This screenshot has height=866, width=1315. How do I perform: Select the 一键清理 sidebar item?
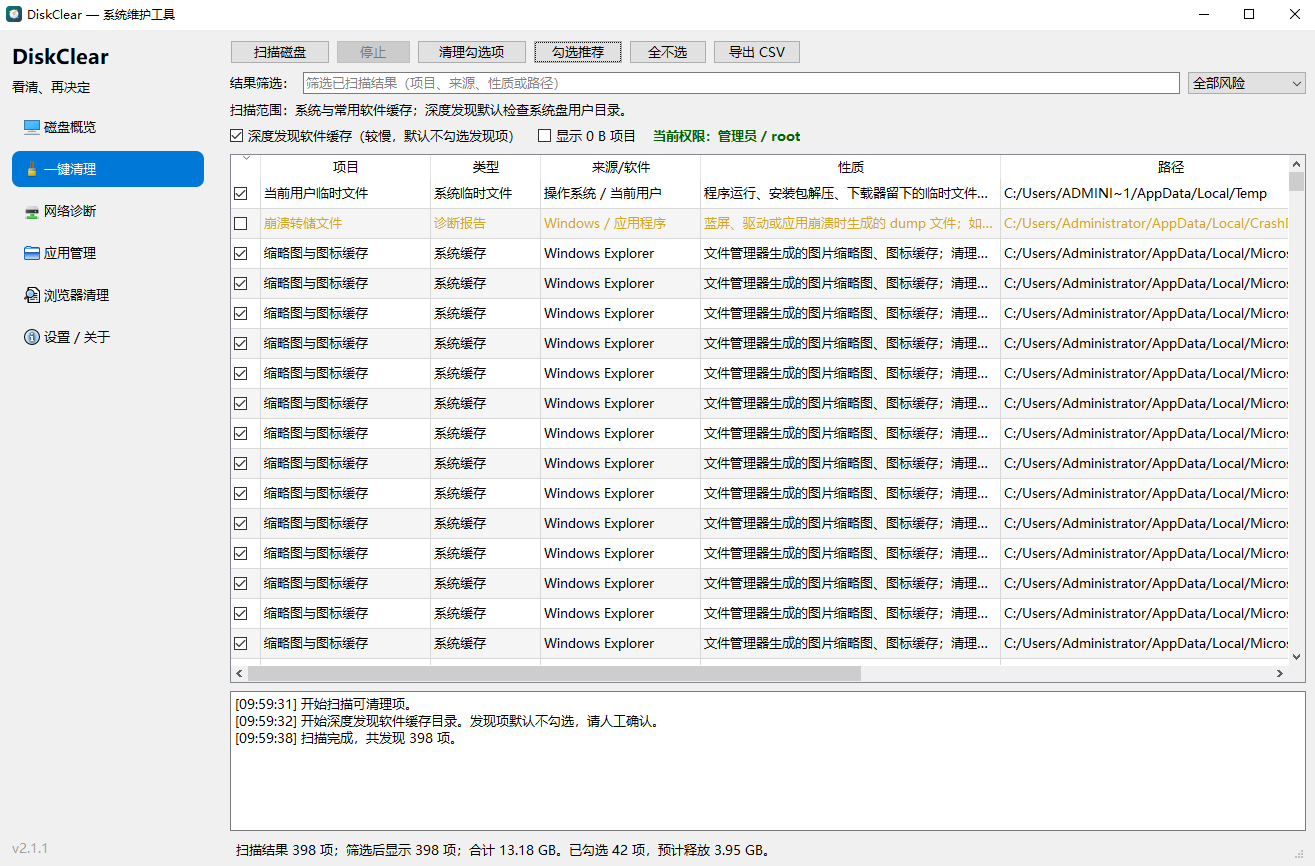point(108,169)
